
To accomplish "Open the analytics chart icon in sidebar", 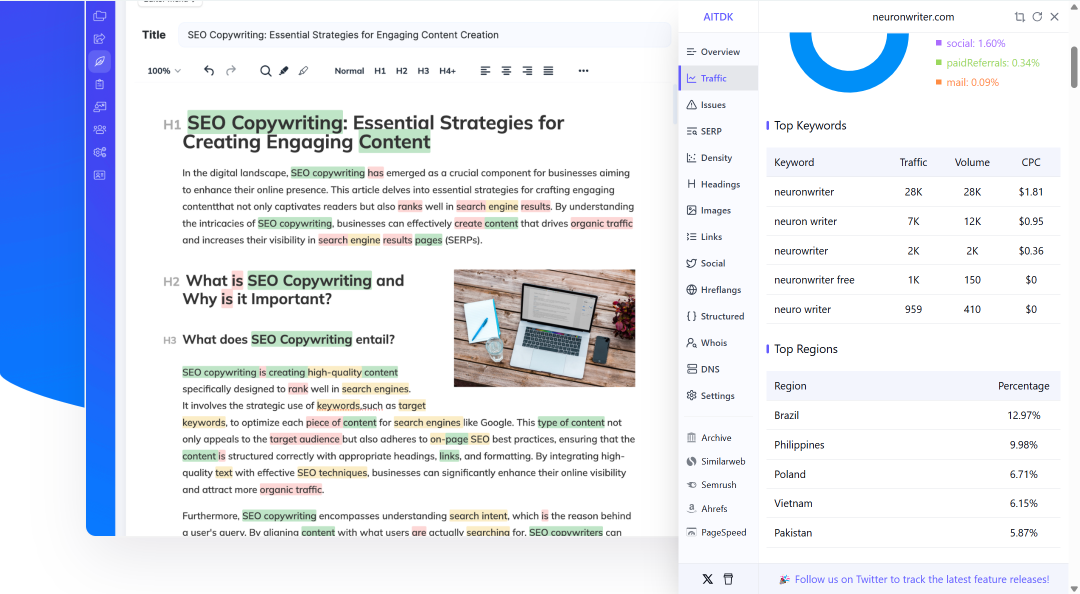I will [100, 107].
